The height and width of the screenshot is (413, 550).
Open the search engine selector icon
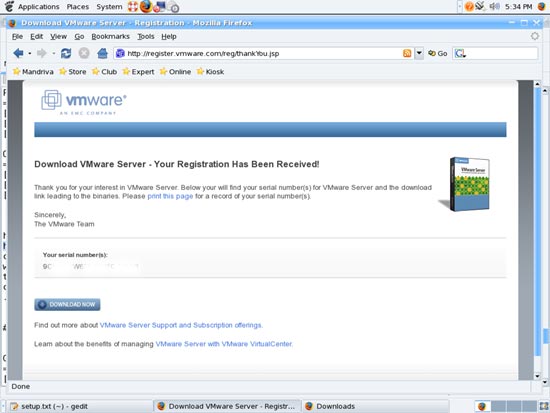(x=460, y=54)
